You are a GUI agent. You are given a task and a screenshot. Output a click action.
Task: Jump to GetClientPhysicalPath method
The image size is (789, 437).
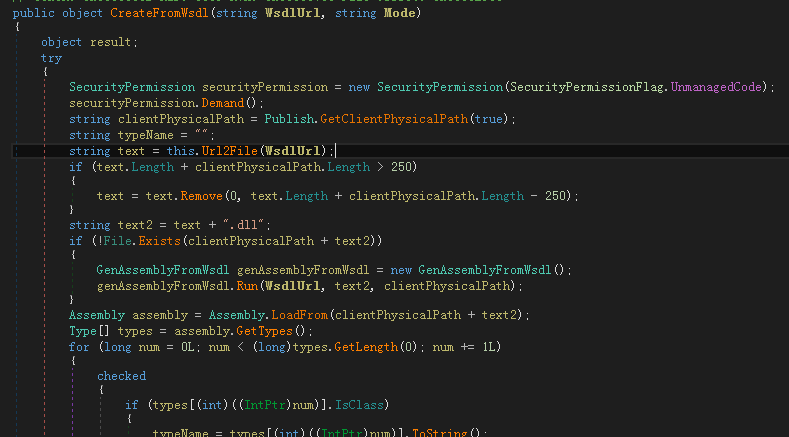click(400, 119)
